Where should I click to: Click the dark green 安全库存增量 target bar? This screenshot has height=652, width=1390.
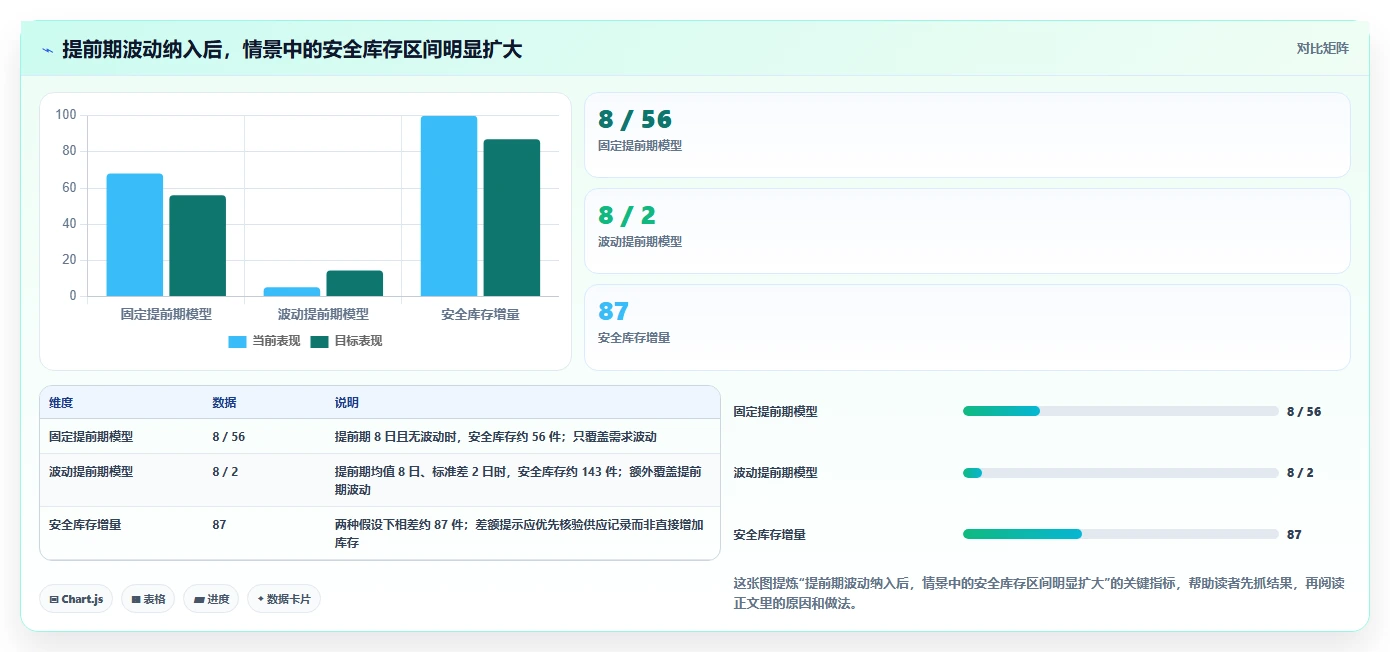click(512, 218)
